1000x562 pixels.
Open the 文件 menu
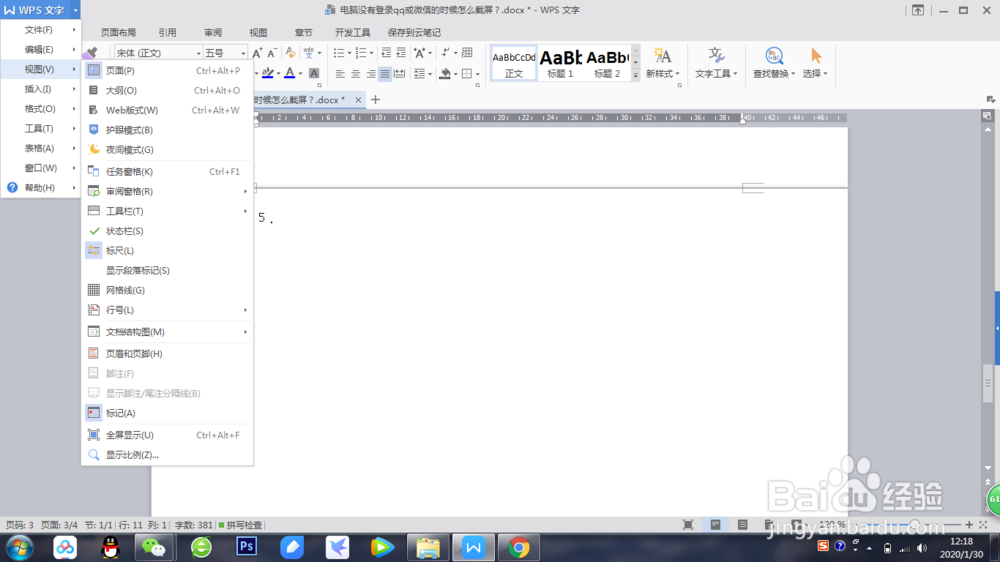tap(41, 29)
